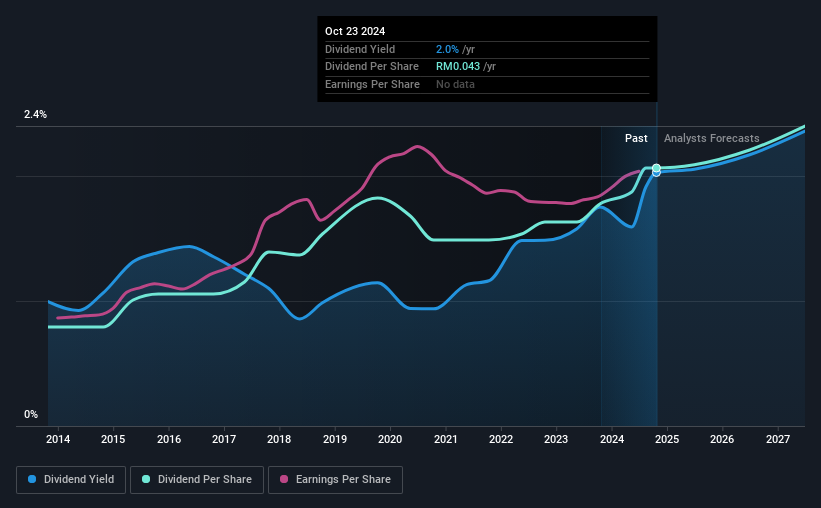Click the Past label on the chart
Image resolution: width=821 pixels, height=508 pixels.
(636, 138)
